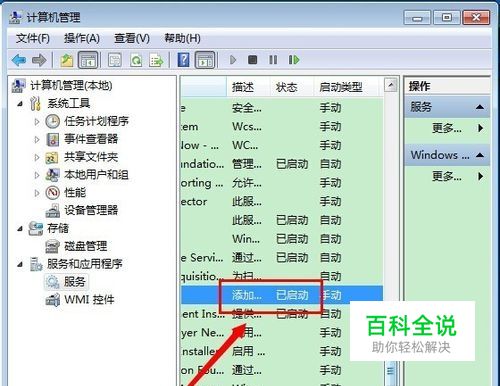The width and height of the screenshot is (500, 386).
Task: Click the Start Service play icon
Action: click(233, 60)
